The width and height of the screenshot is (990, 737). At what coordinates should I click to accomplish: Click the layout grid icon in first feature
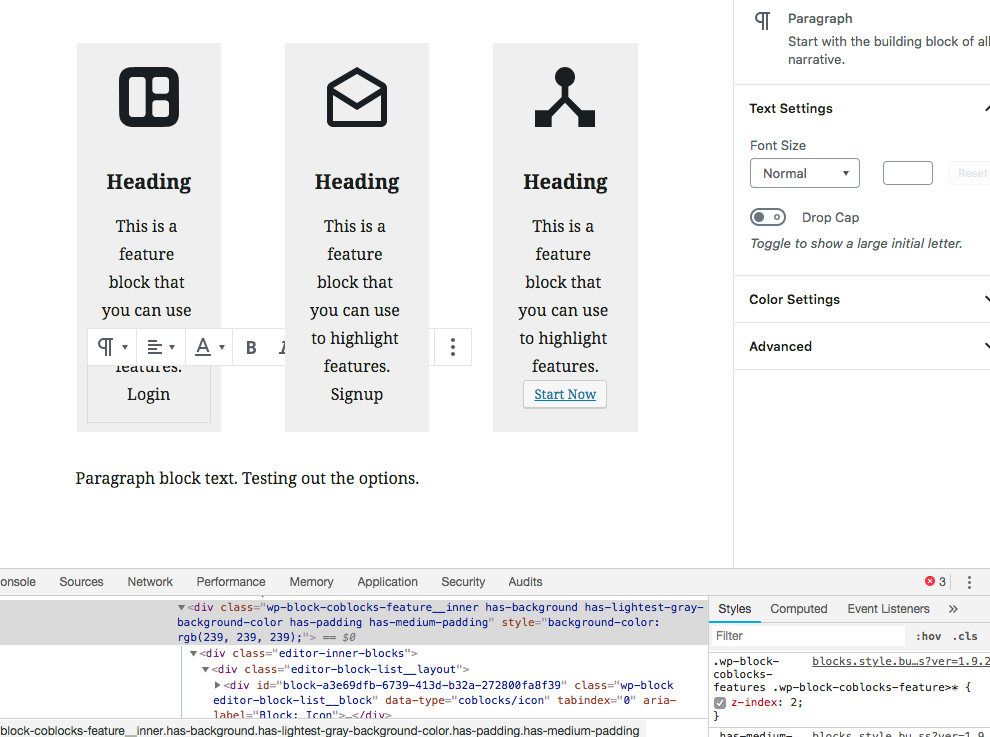coord(149,97)
